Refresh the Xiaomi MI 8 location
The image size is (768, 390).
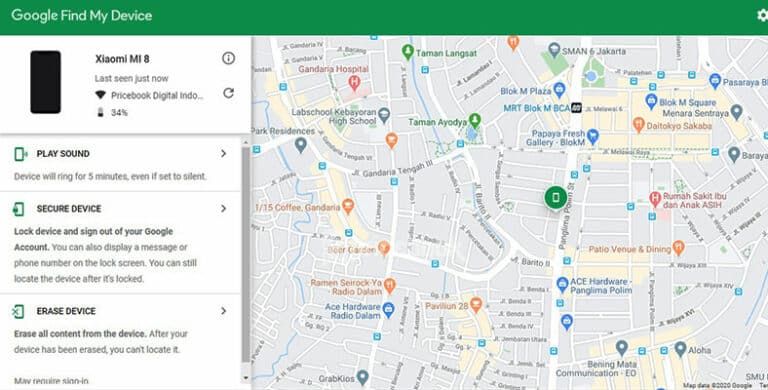tap(228, 93)
